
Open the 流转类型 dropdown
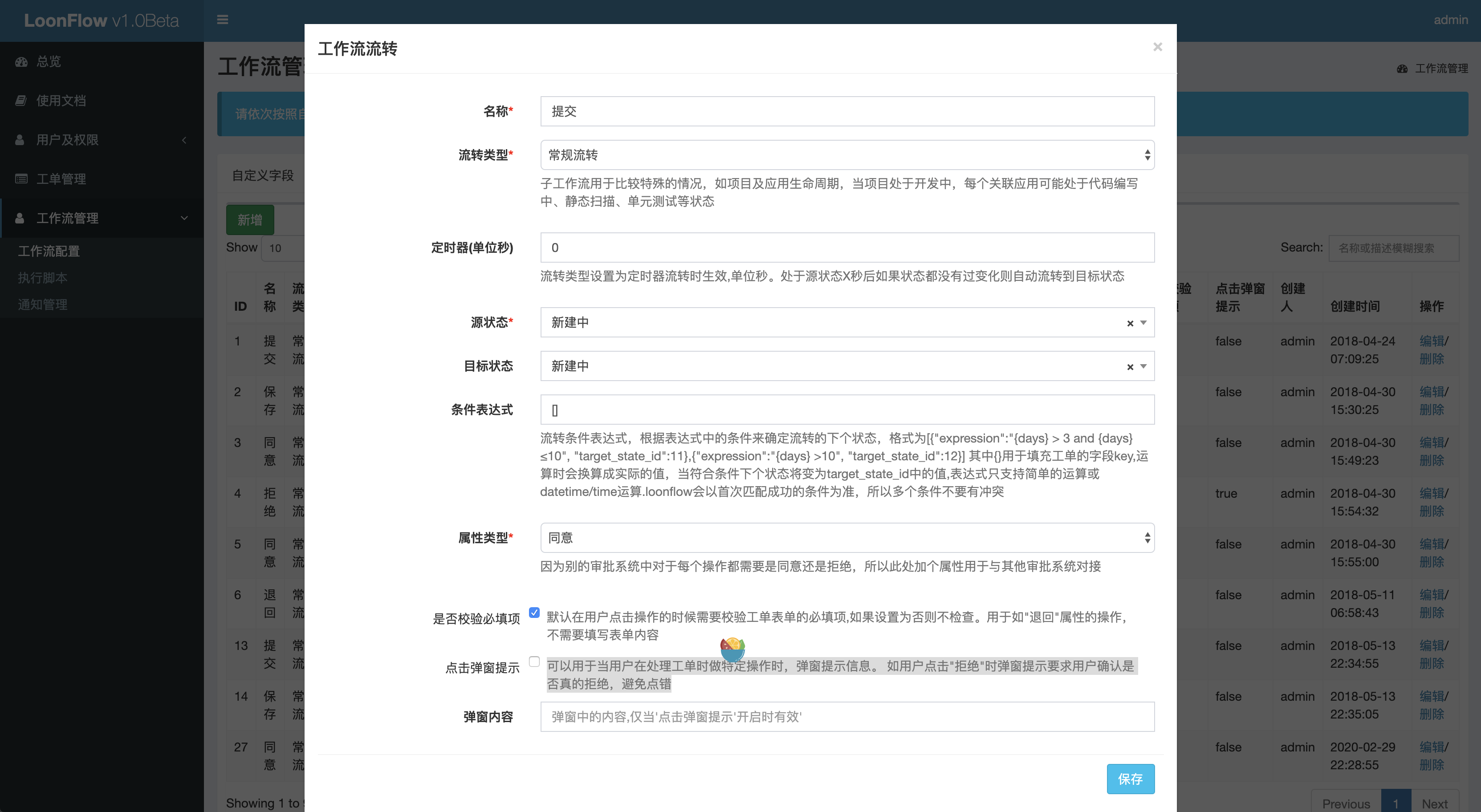[x=847, y=155]
